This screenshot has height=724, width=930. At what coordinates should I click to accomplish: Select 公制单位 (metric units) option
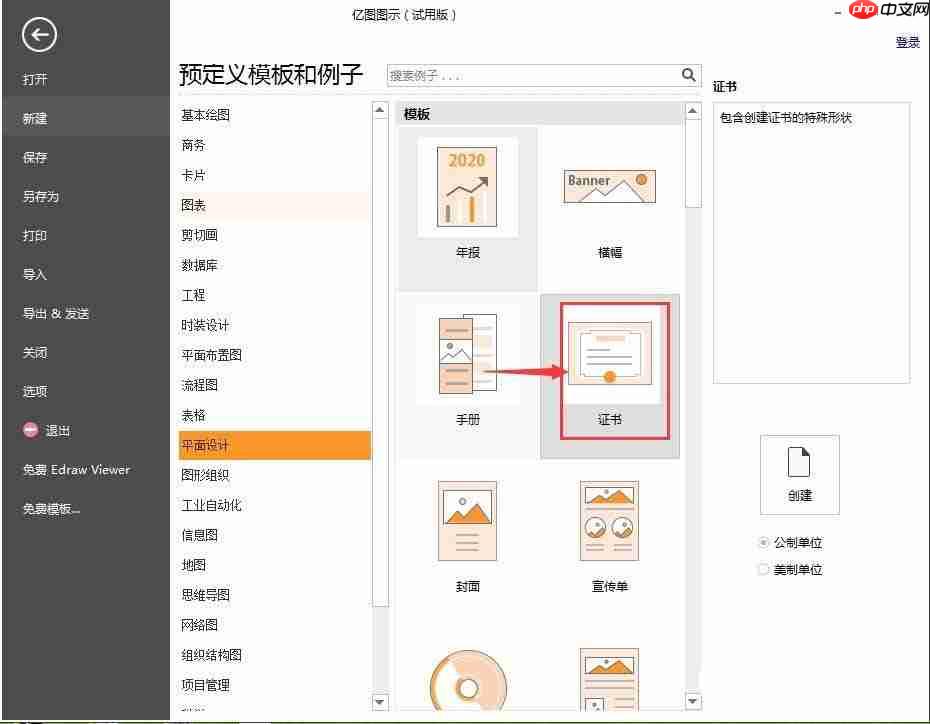click(x=763, y=541)
